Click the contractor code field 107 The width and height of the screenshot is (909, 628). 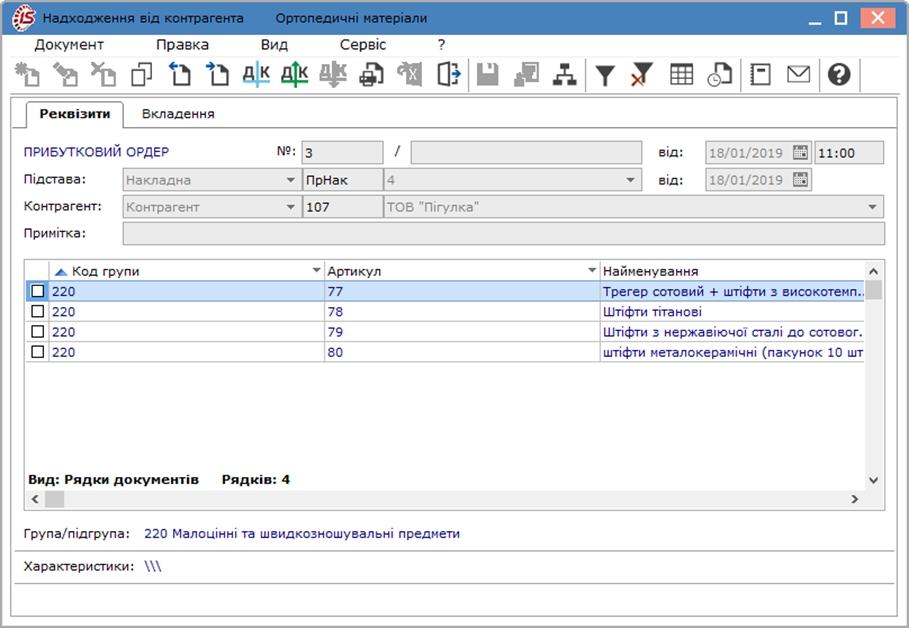pos(342,207)
